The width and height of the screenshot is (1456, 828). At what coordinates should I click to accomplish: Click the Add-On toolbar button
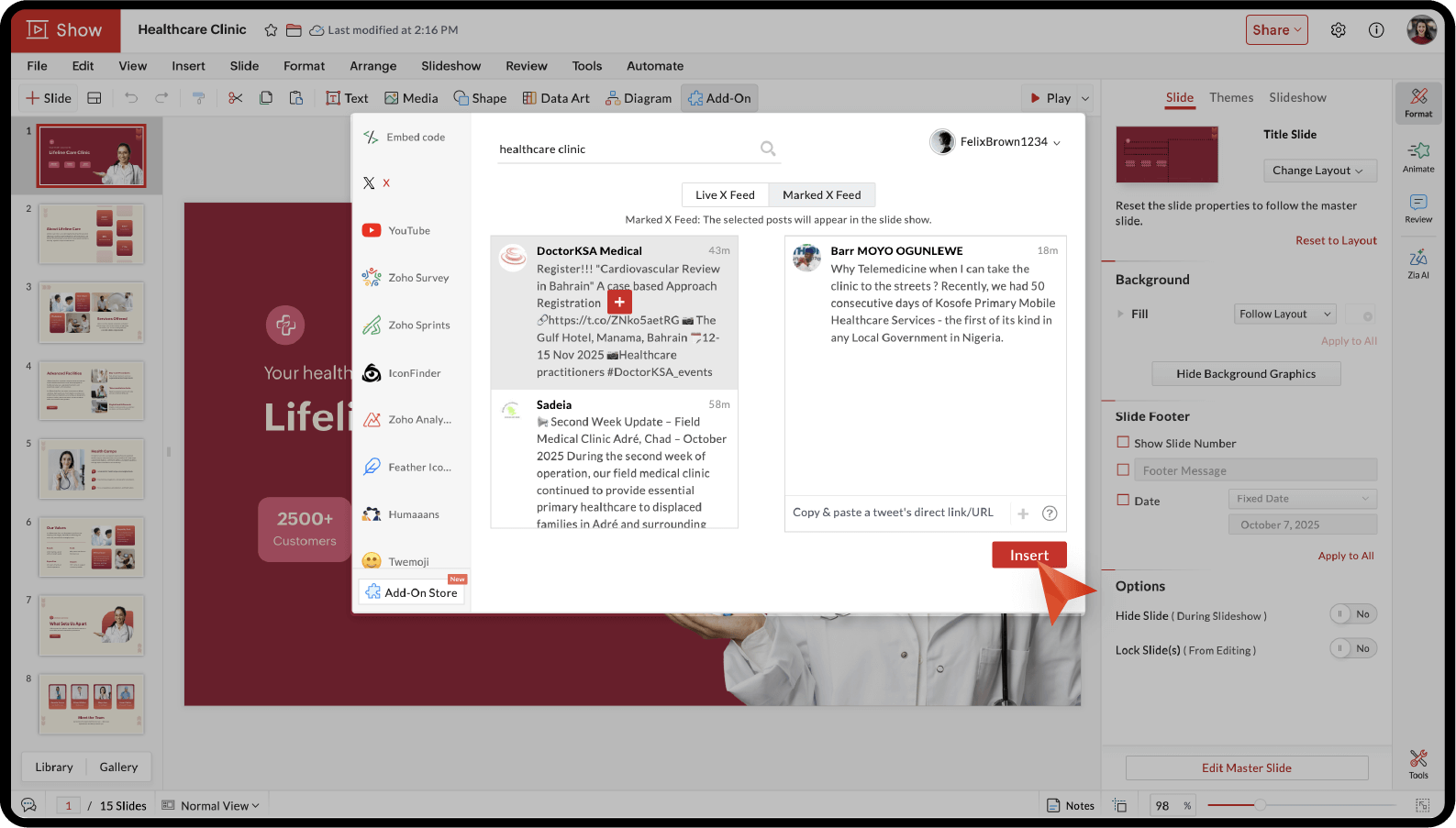(x=719, y=98)
